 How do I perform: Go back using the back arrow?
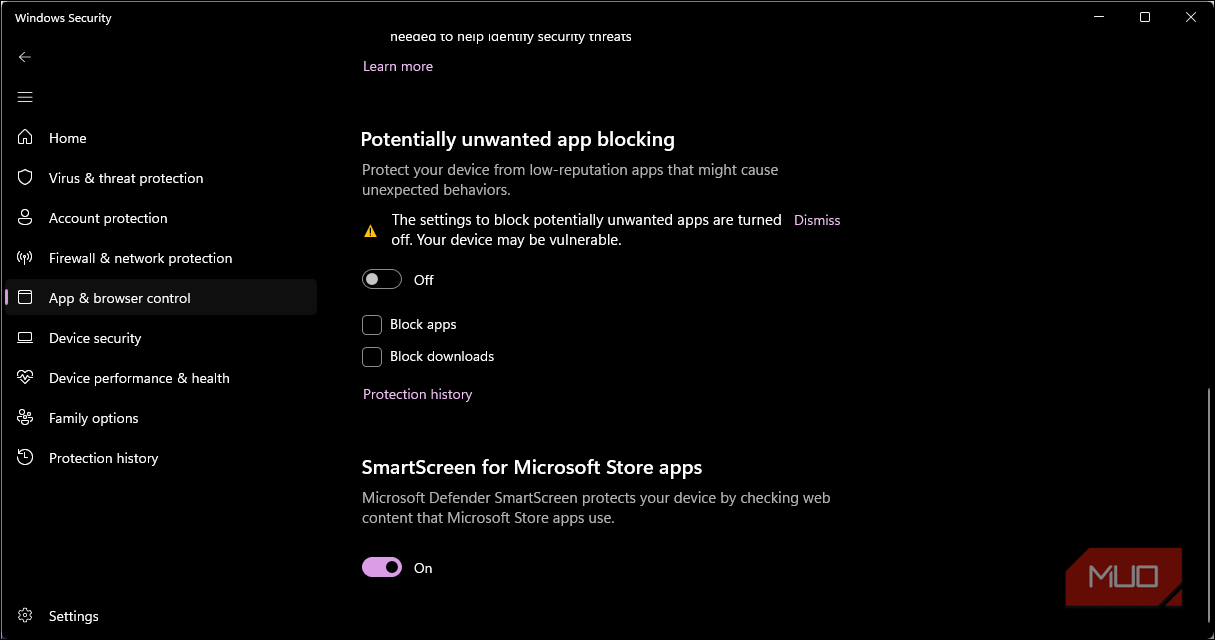click(25, 57)
